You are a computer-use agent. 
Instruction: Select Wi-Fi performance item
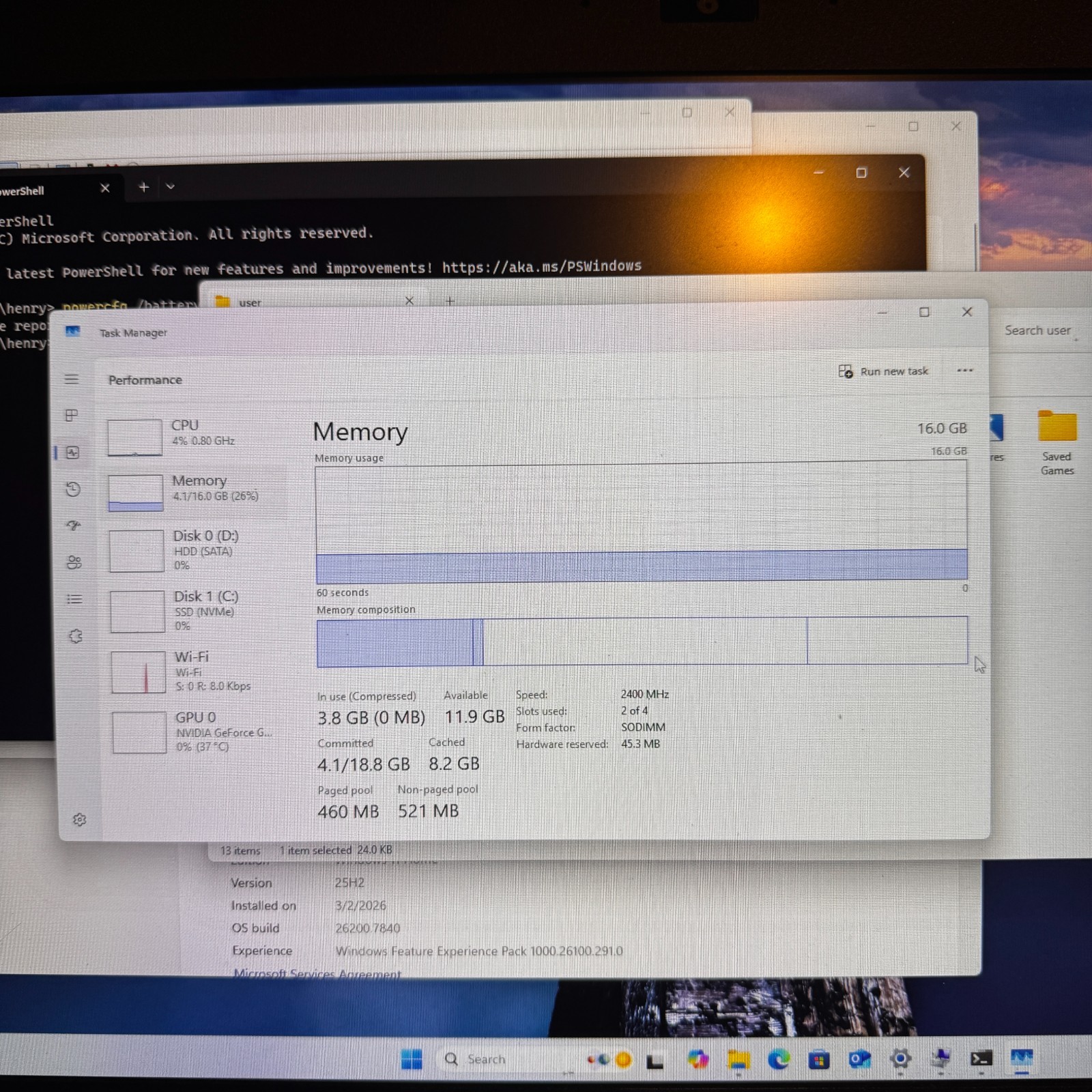tap(199, 672)
